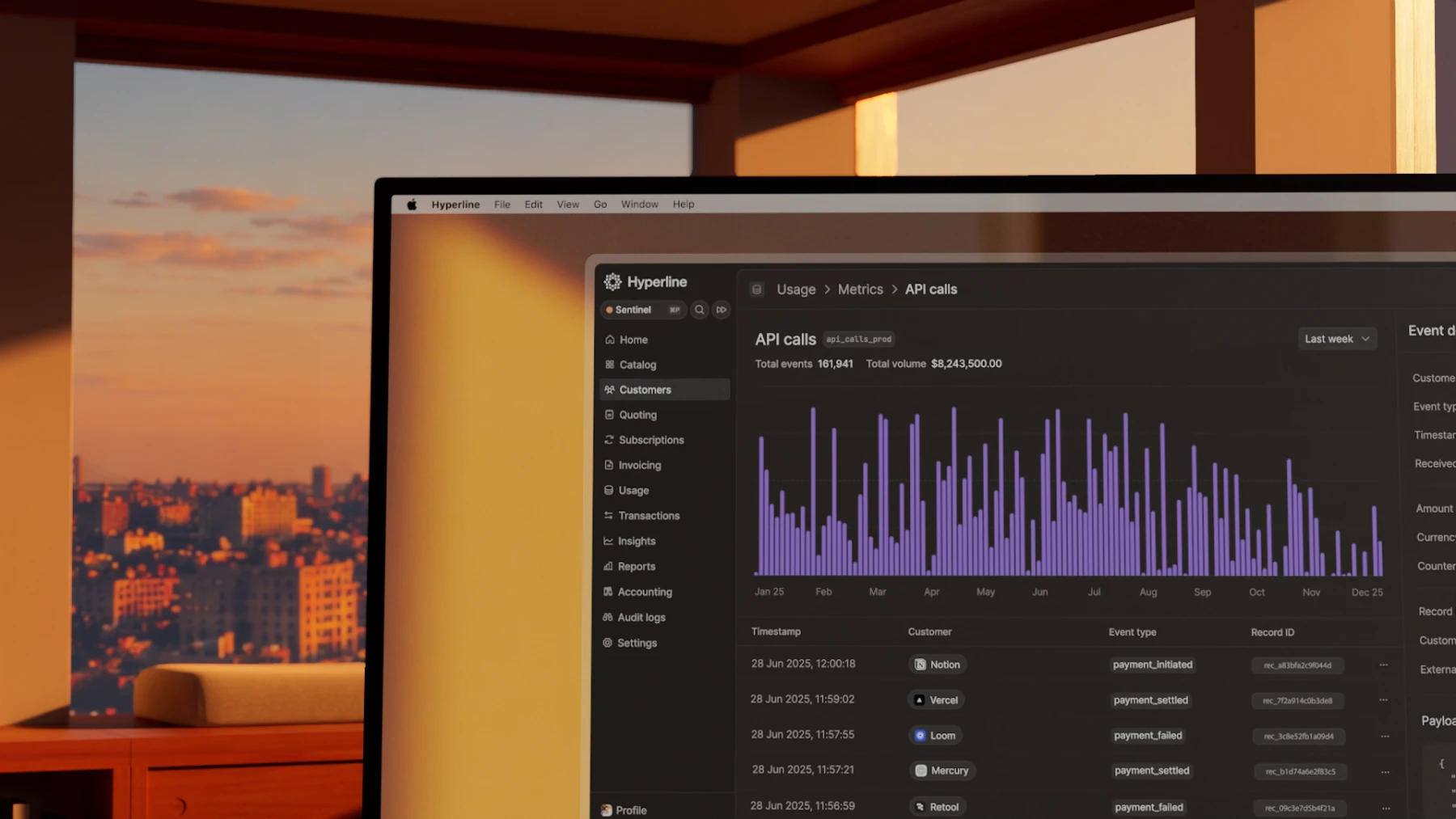Open the more options menu for the Mercury row
The width and height of the screenshot is (1456, 819).
pyautogui.click(x=1386, y=771)
